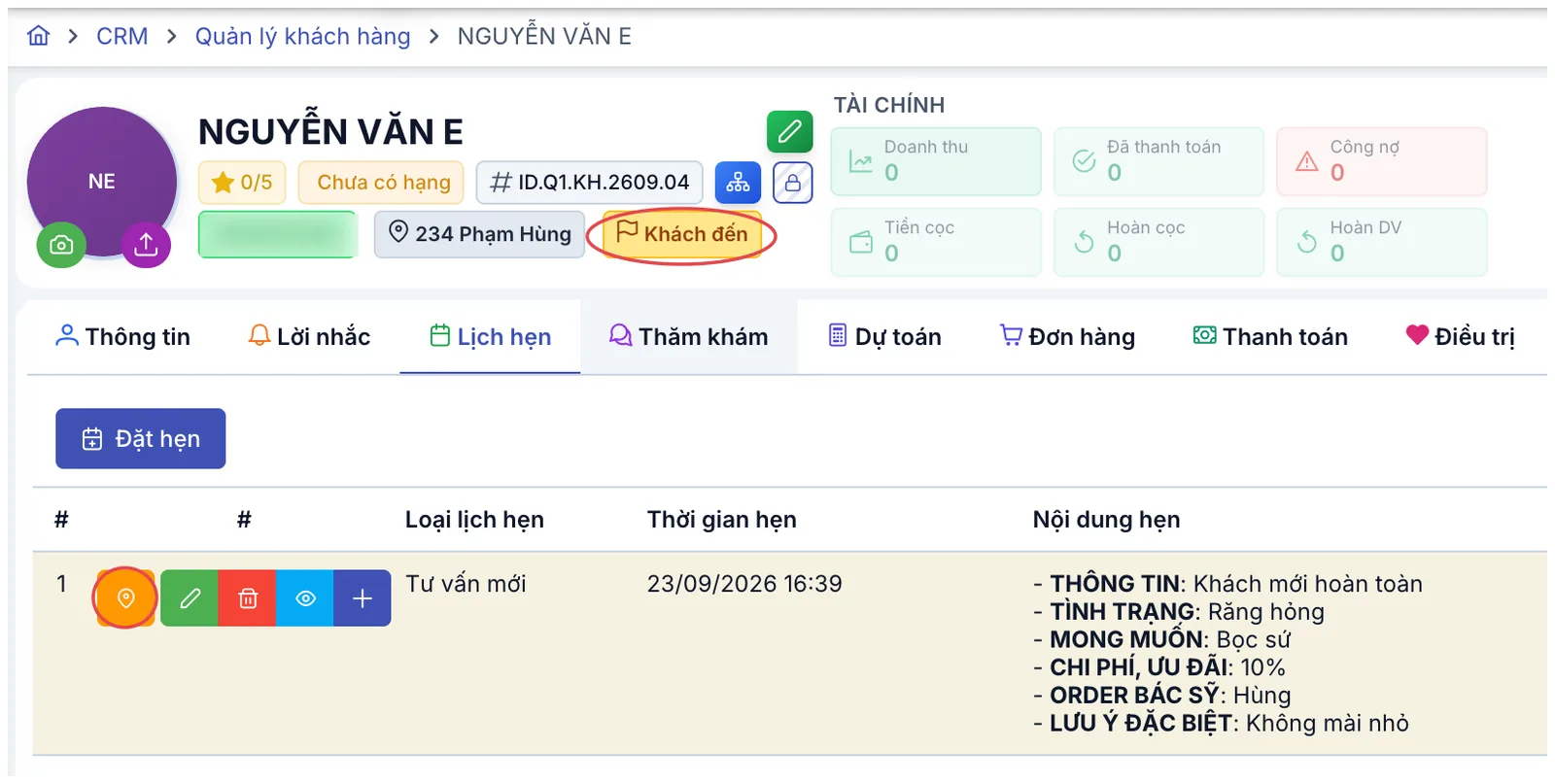The width and height of the screenshot is (1555, 784).
Task: Switch to the Thăm khám tab
Action: coord(688,337)
